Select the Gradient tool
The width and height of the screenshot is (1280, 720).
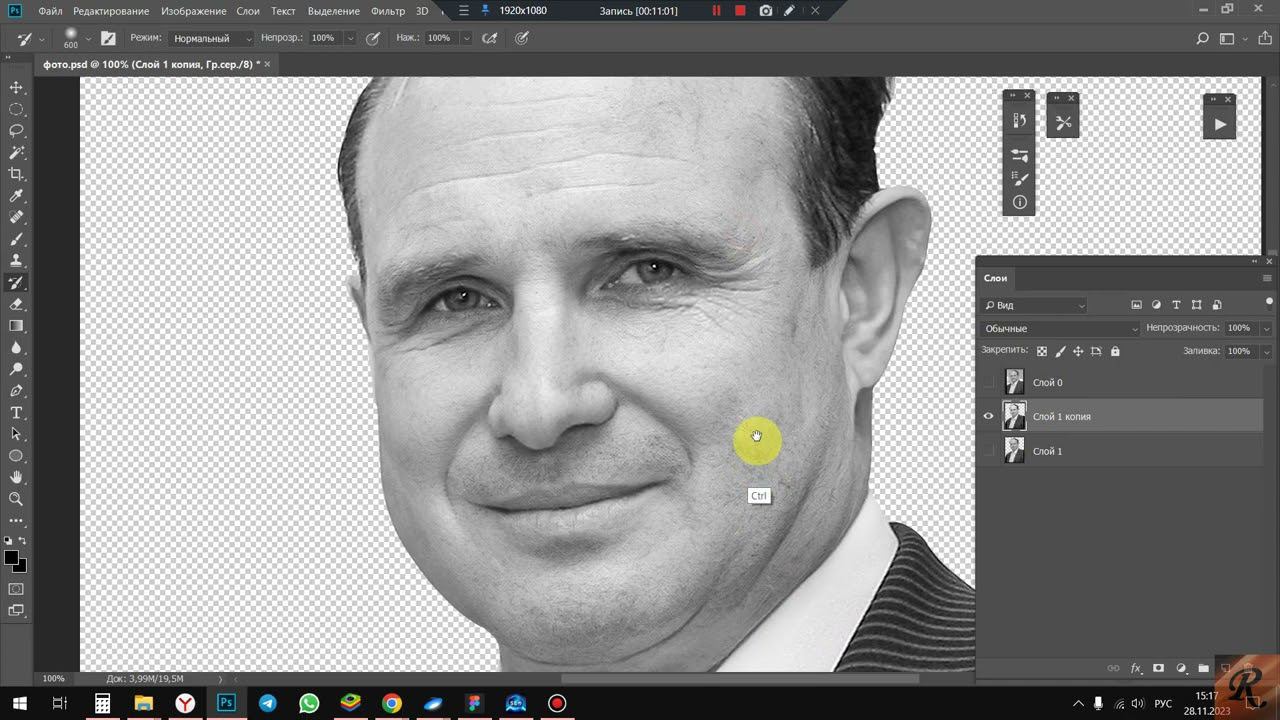click(x=16, y=326)
